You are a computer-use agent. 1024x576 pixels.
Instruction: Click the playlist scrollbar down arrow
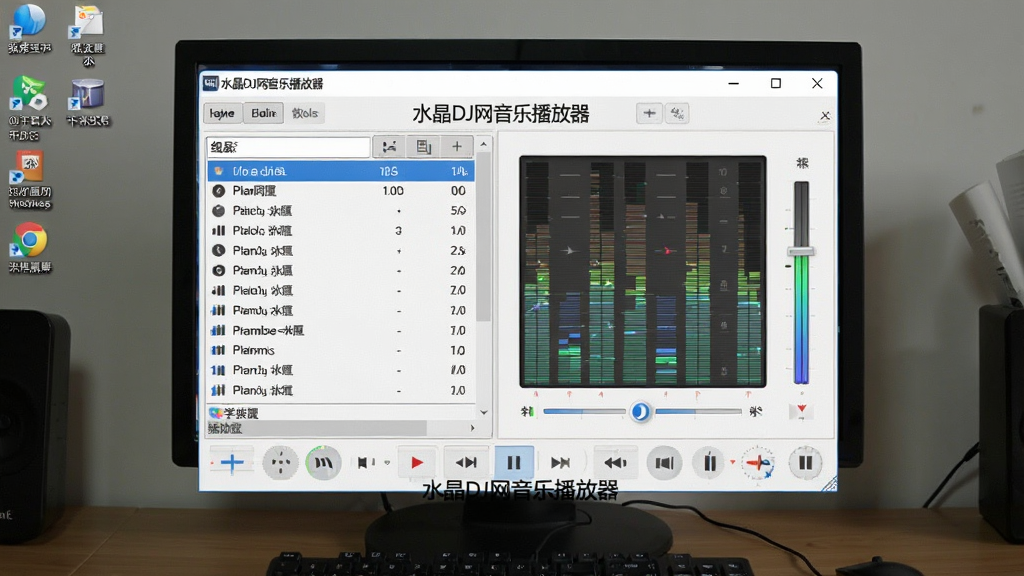tap(483, 412)
